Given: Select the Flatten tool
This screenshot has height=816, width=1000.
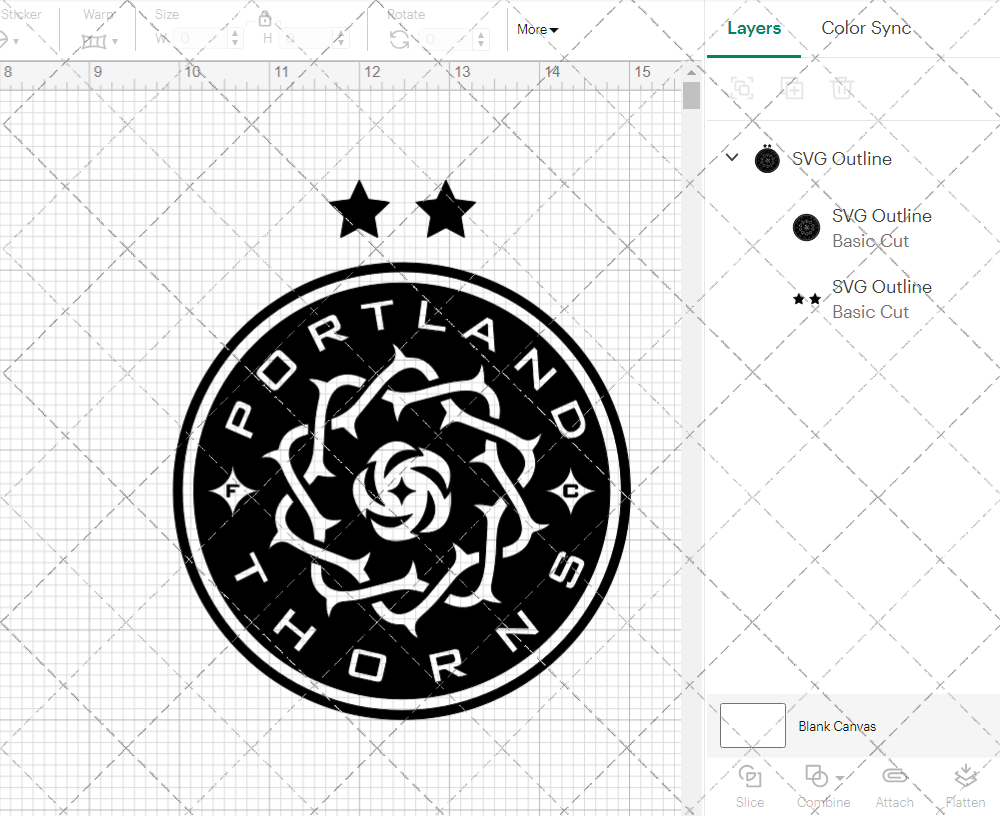Looking at the screenshot, I should (x=965, y=785).
